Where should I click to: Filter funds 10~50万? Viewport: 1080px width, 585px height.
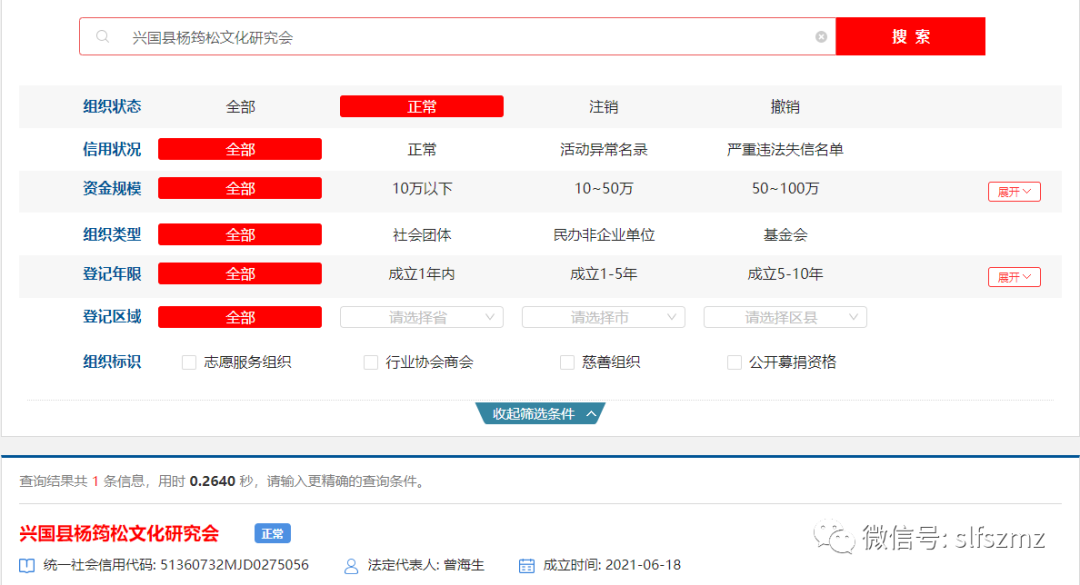(603, 189)
